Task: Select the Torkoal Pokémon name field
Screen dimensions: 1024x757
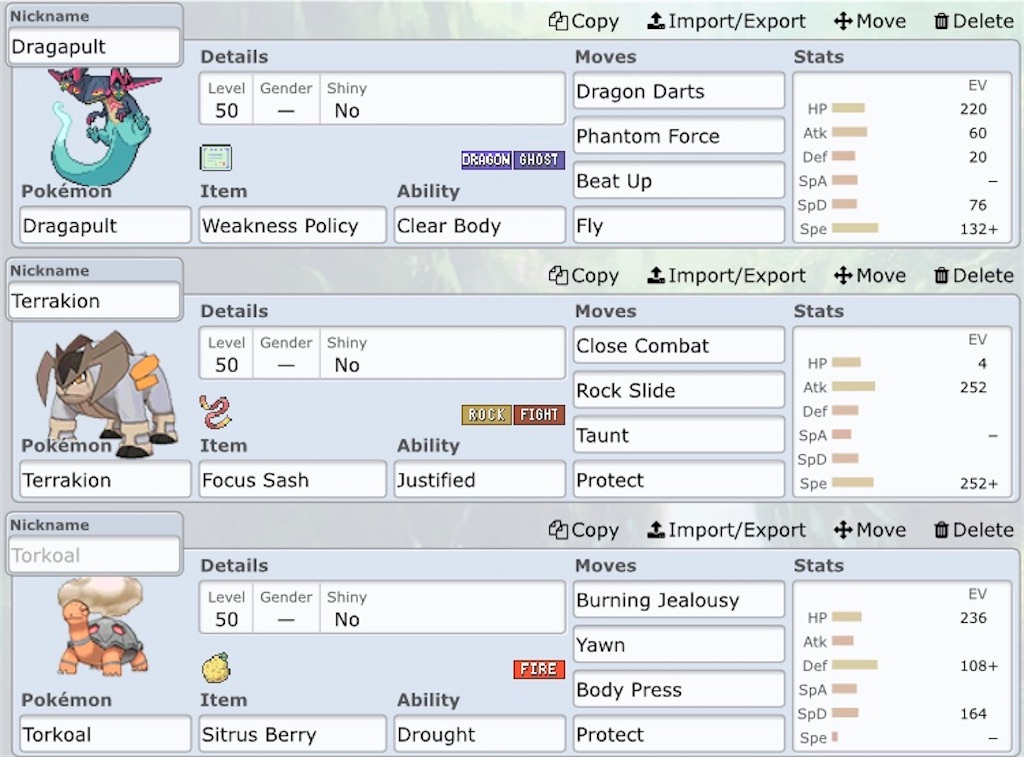Action: [105, 734]
